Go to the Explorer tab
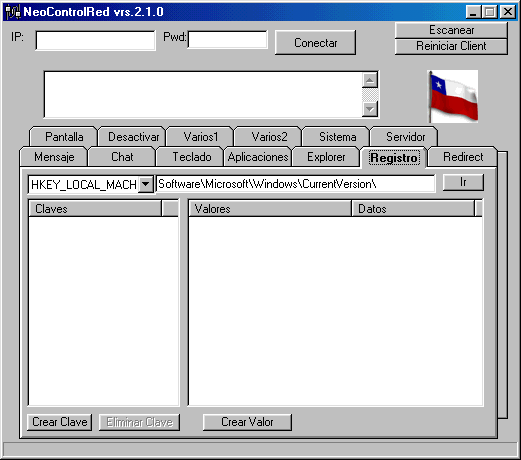 tap(326, 157)
